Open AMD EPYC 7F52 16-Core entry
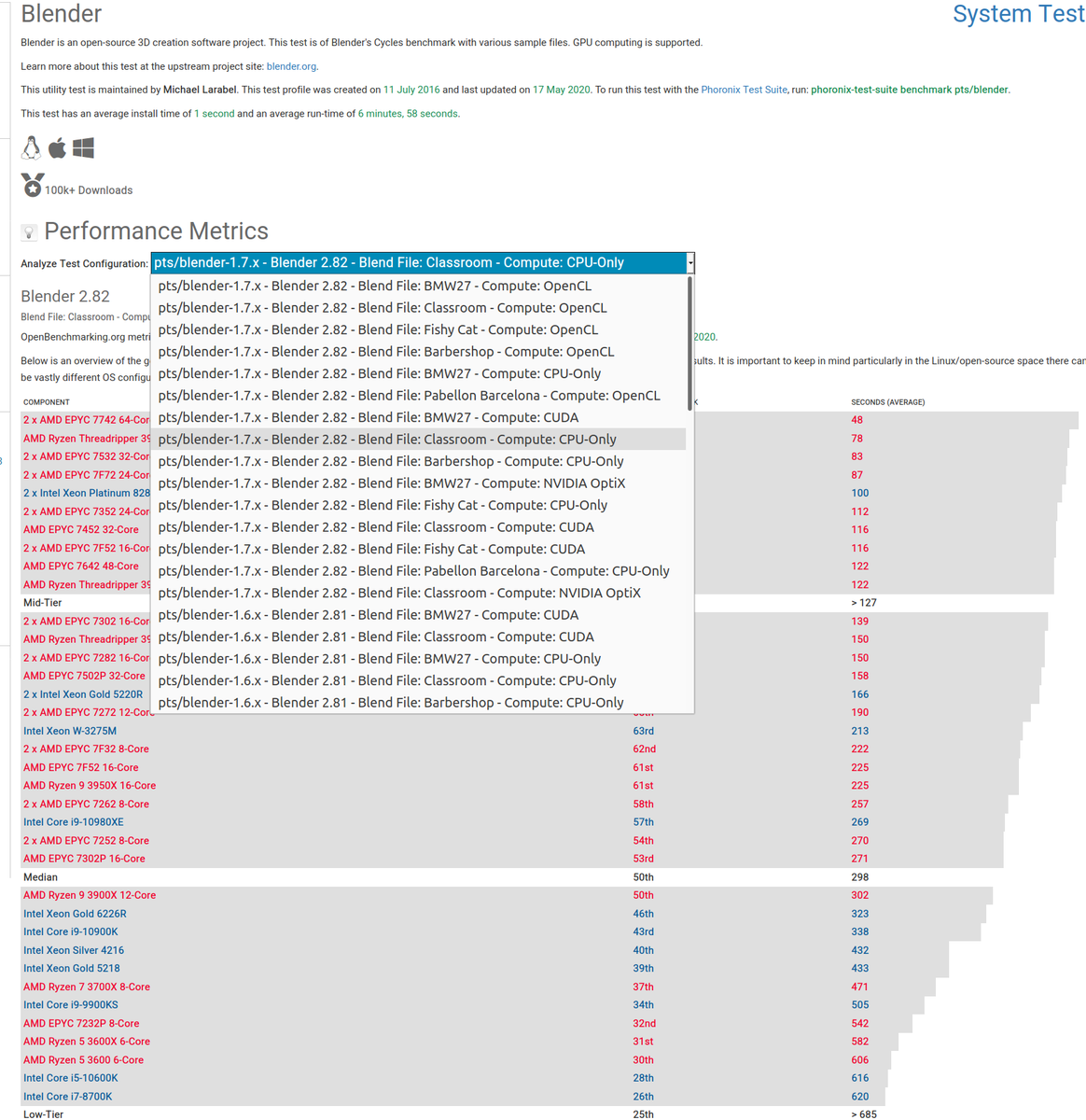This screenshot has height=1120, width=1086. coord(81,767)
